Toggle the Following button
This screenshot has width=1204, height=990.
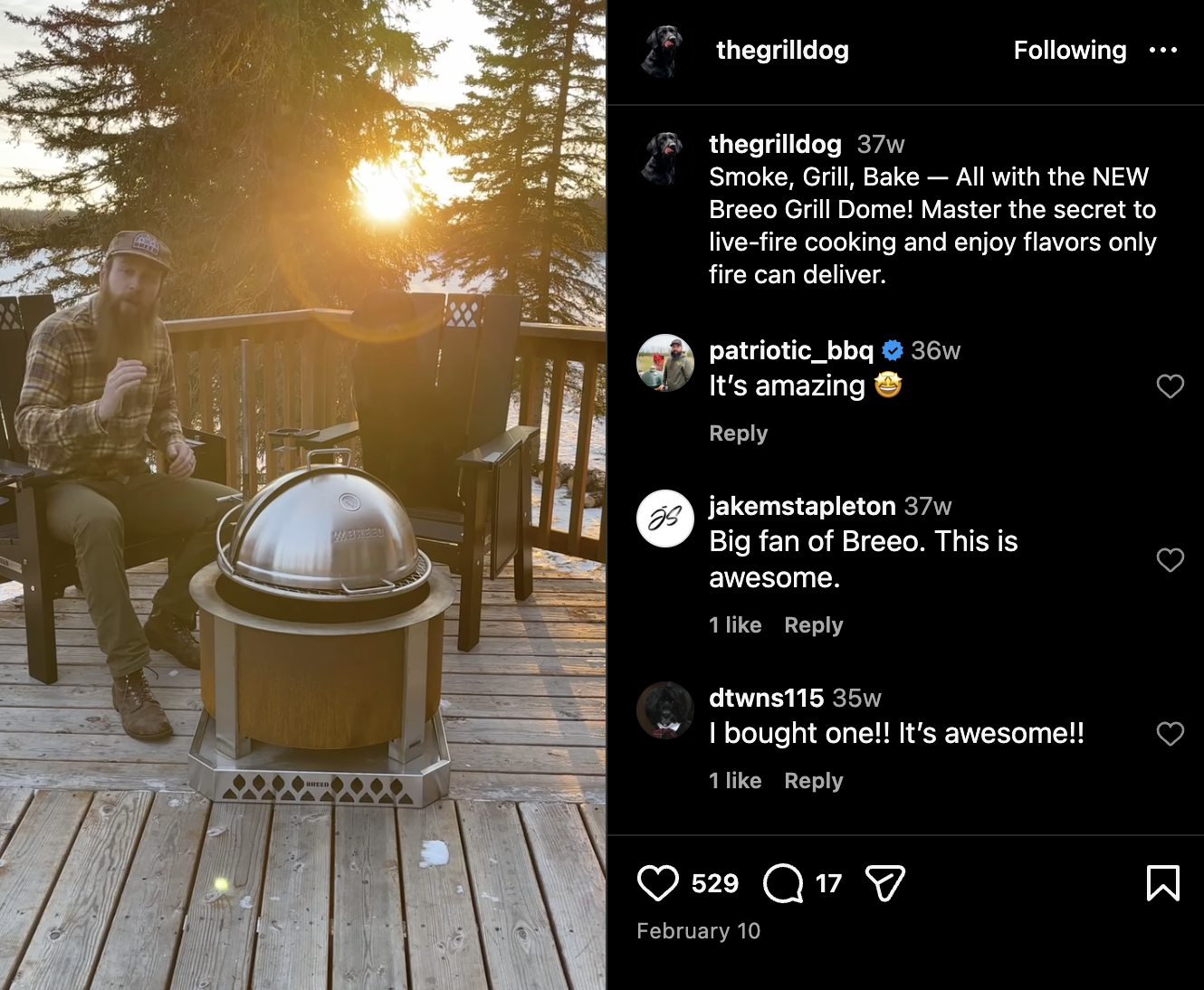1070,50
